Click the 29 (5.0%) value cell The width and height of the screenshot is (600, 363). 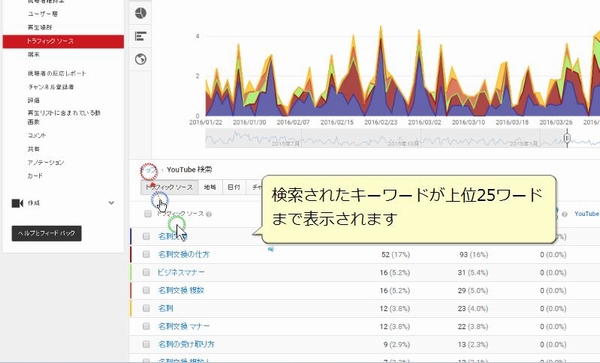[473, 290]
